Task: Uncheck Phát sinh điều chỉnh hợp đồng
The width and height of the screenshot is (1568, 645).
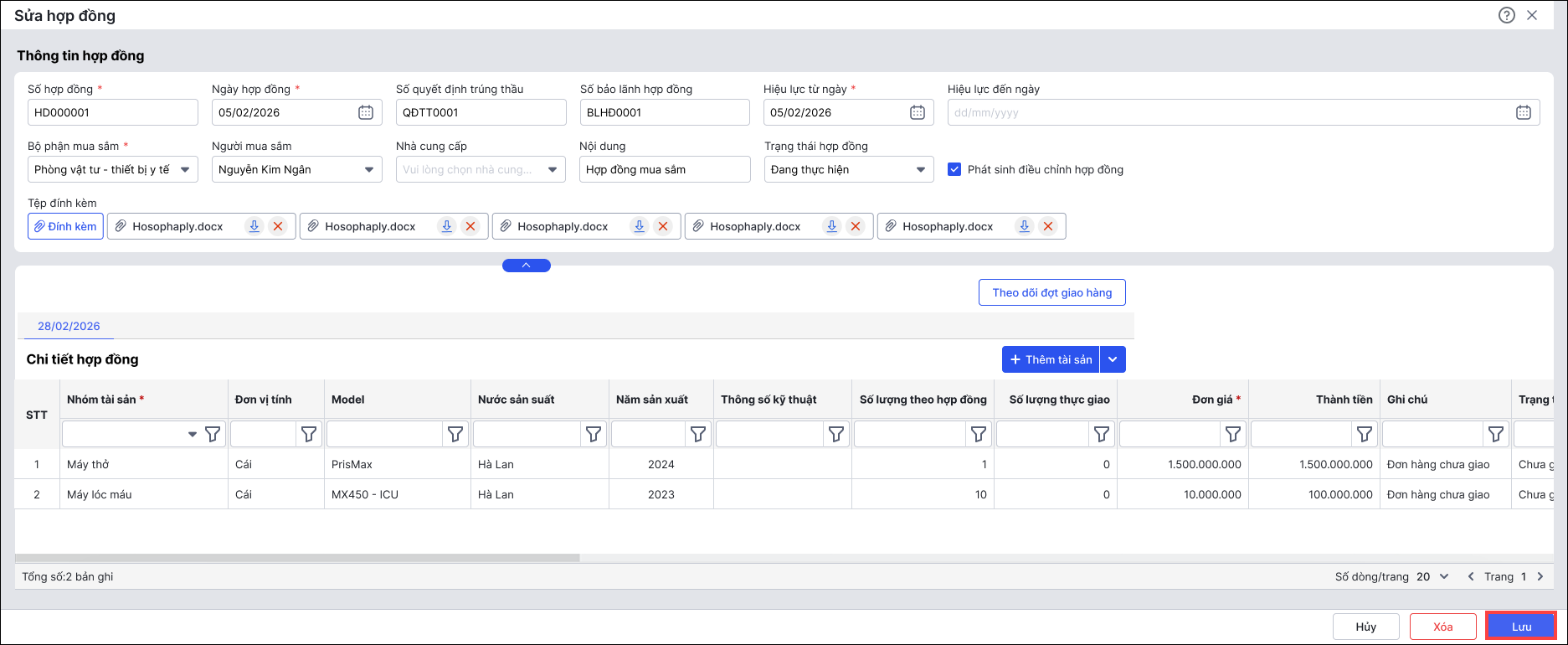Action: click(954, 169)
